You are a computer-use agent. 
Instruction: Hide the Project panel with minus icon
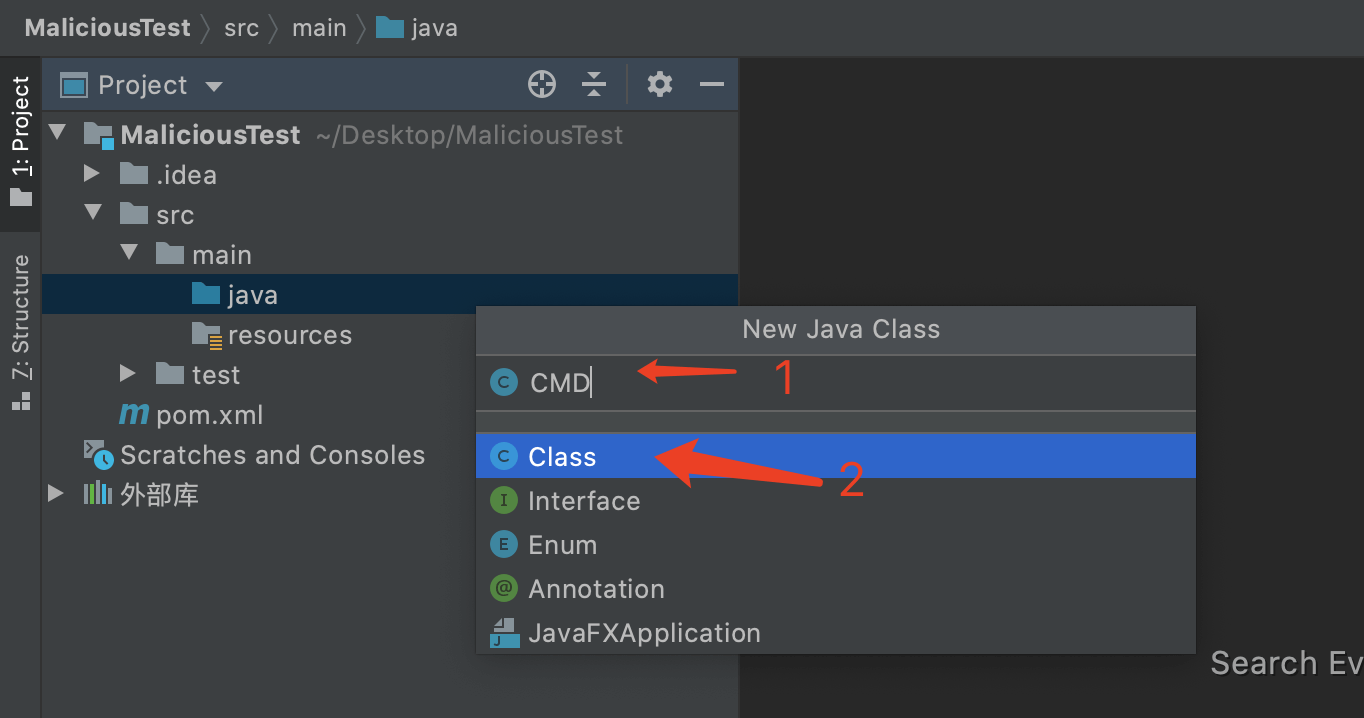coord(711,85)
